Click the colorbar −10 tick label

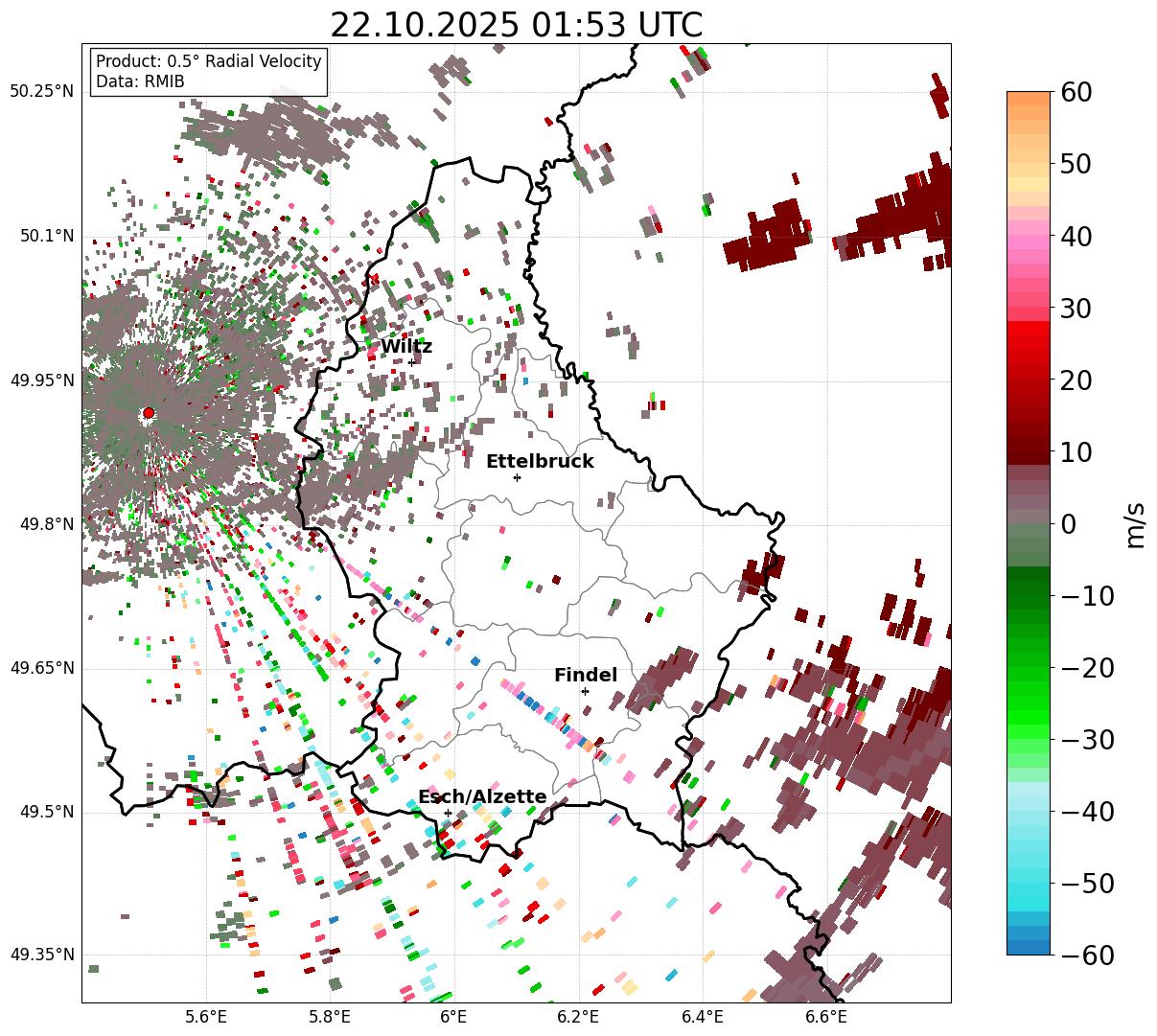pos(1087,595)
